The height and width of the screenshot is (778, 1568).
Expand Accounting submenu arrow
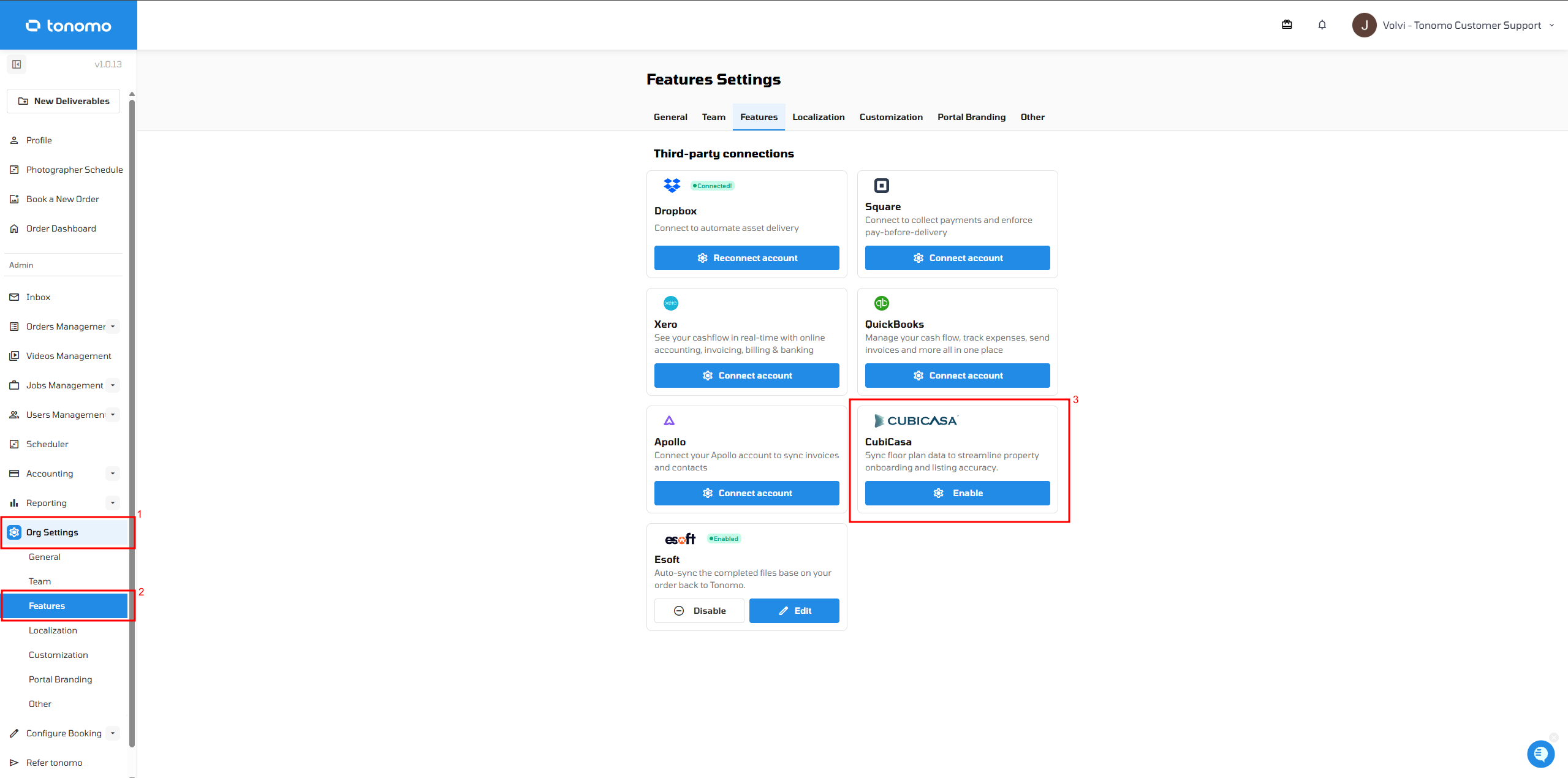click(x=113, y=474)
